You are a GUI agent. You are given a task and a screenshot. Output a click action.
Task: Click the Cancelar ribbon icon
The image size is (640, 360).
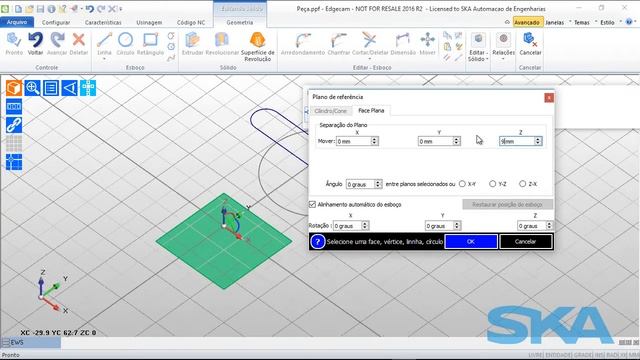530,40
